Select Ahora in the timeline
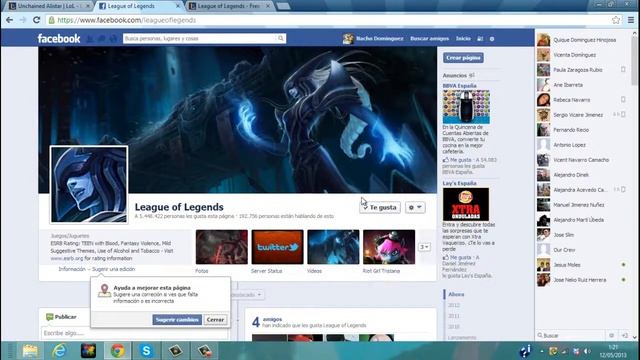The width and height of the screenshot is (640, 360). (x=456, y=294)
